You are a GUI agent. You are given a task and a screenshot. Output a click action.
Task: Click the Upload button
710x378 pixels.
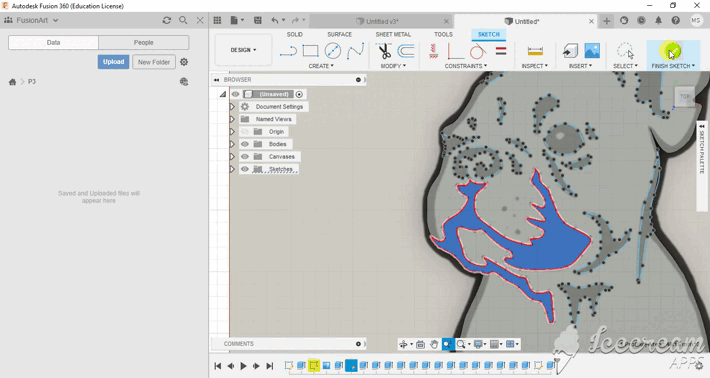click(113, 62)
